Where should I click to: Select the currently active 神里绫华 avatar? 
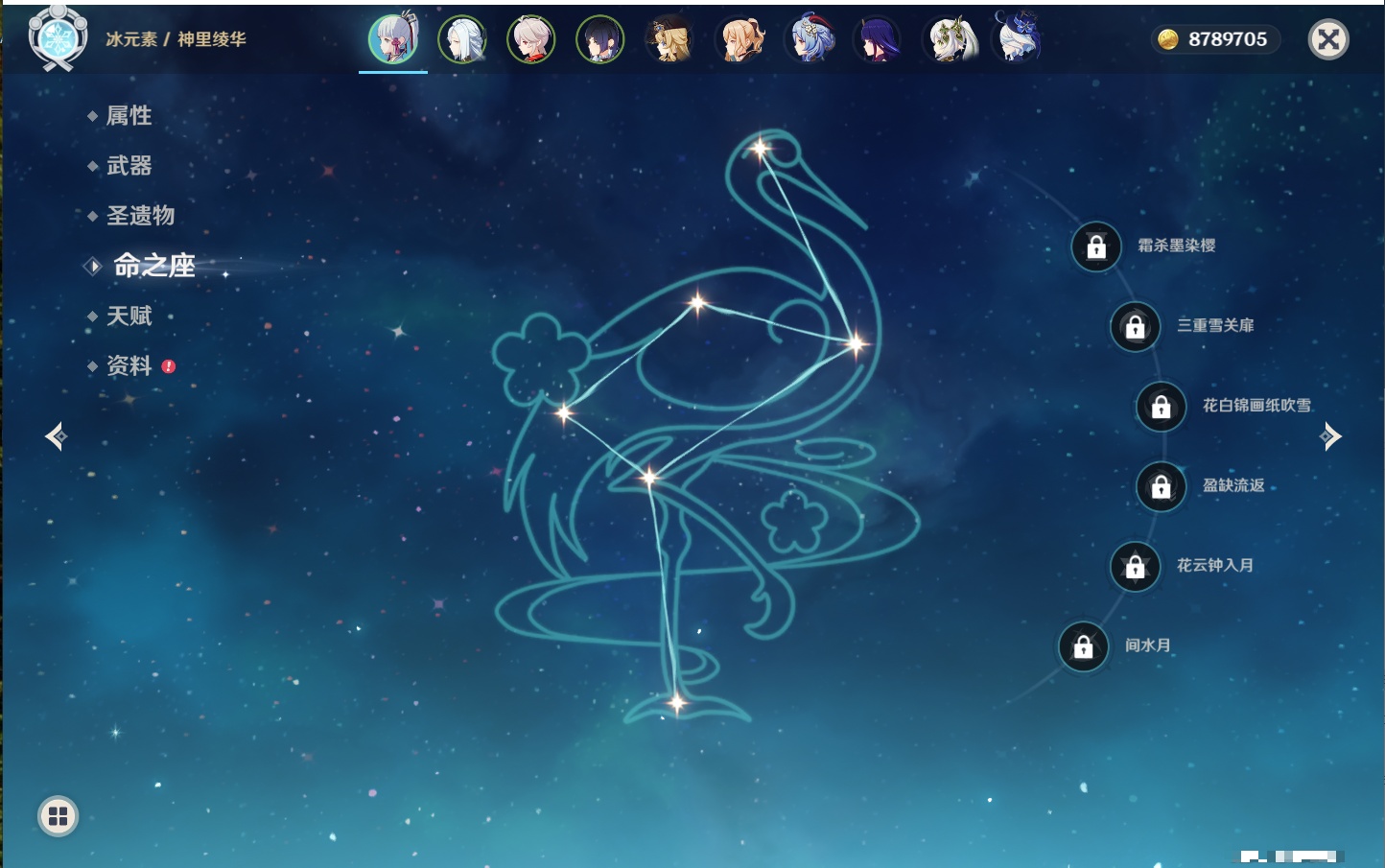pyautogui.click(x=393, y=39)
